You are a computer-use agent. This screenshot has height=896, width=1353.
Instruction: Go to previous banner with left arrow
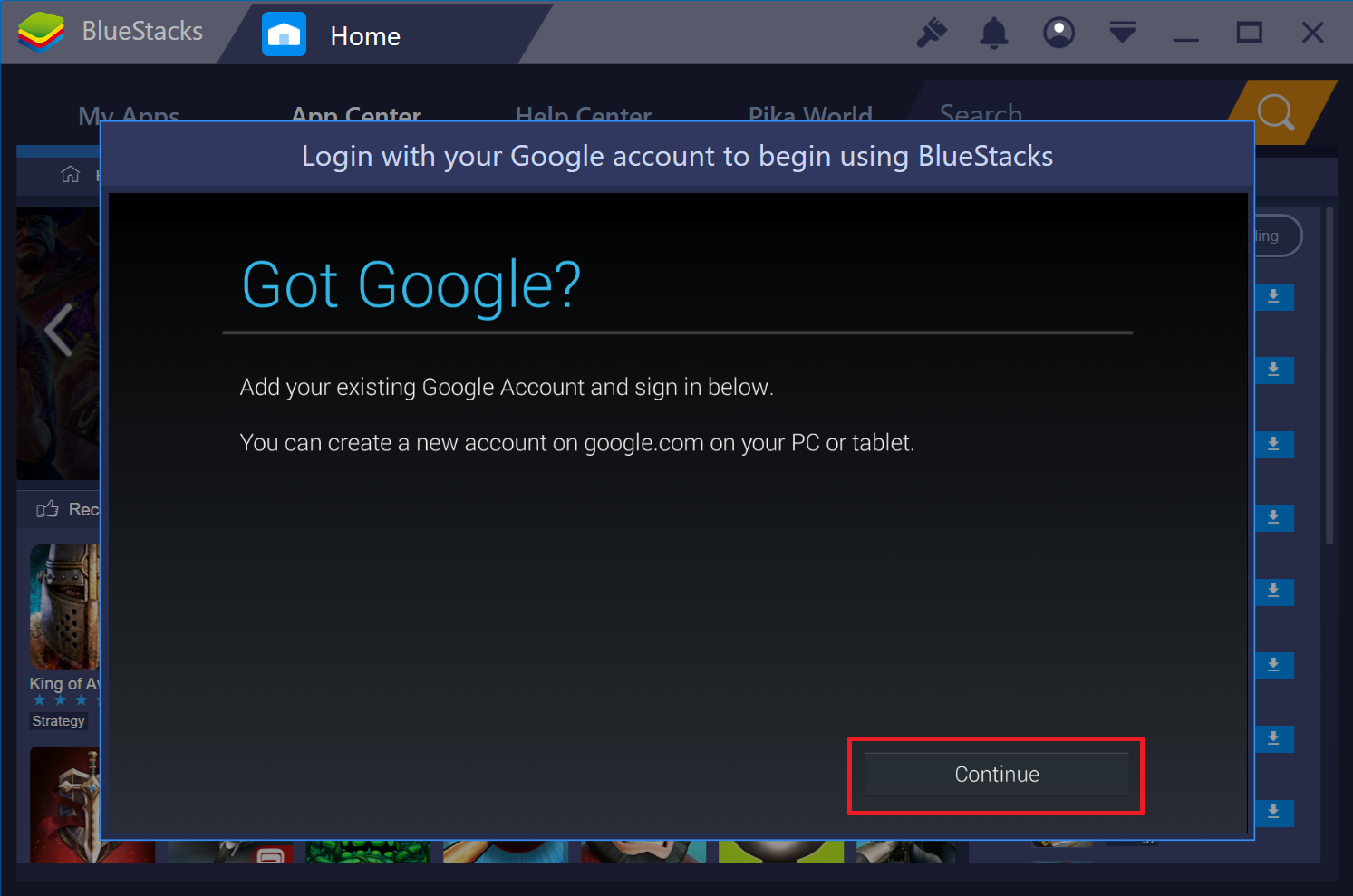59,330
